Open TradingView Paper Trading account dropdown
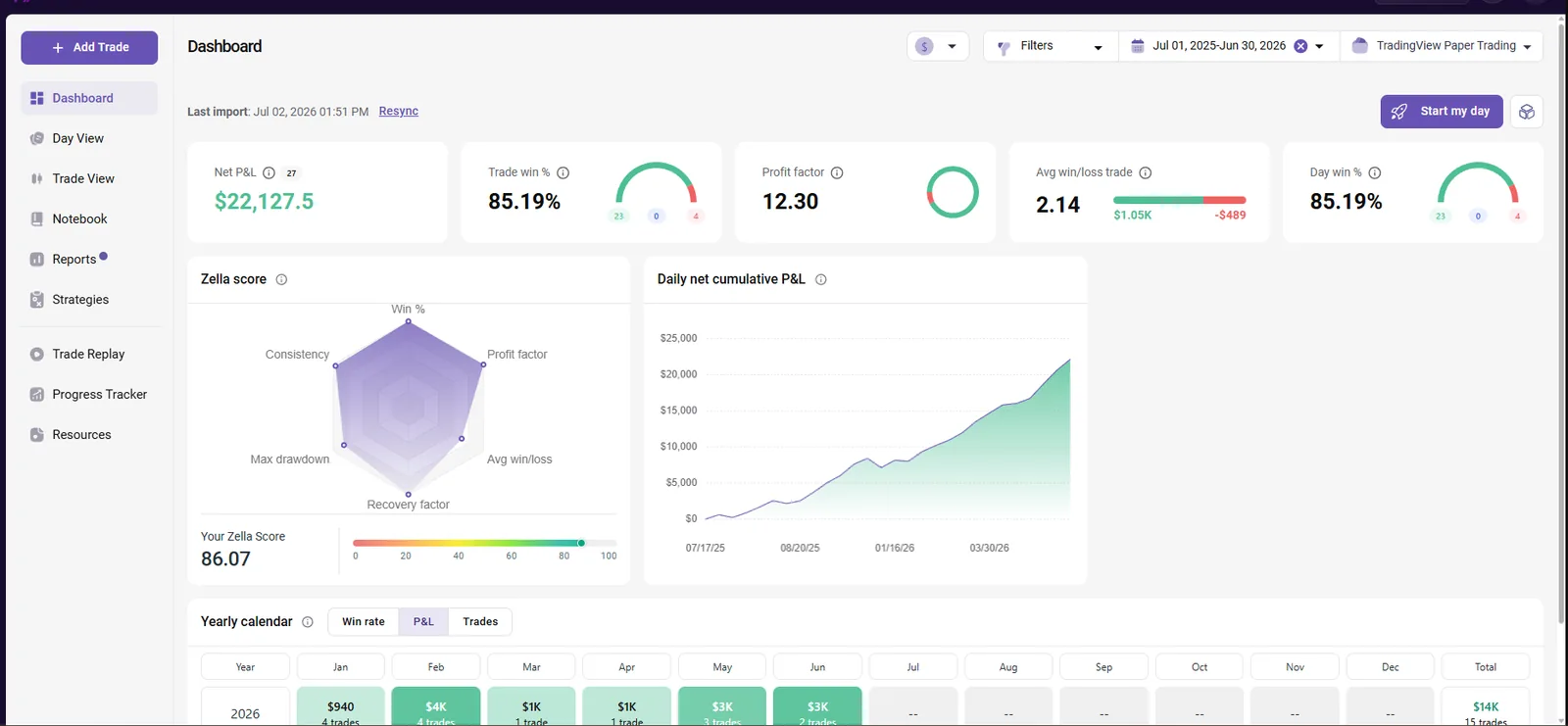Viewport: 1568px width, 726px height. click(x=1442, y=46)
